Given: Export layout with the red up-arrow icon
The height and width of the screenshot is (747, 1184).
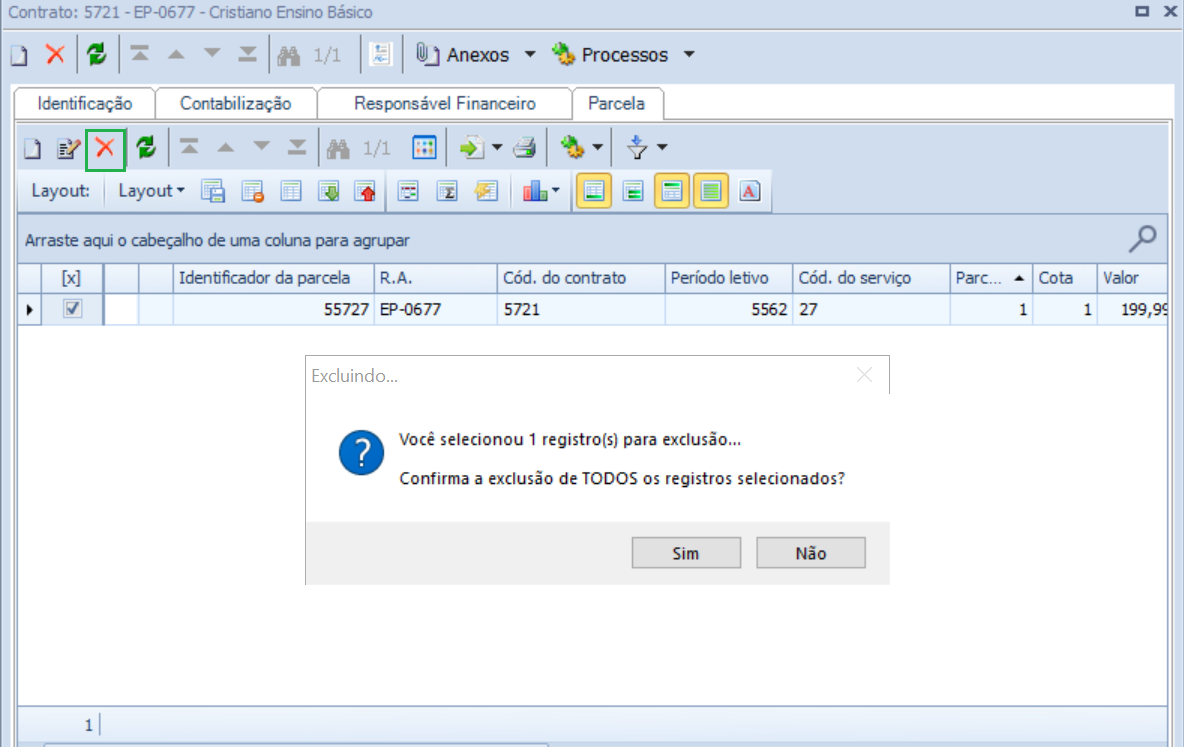Looking at the screenshot, I should pos(366,191).
